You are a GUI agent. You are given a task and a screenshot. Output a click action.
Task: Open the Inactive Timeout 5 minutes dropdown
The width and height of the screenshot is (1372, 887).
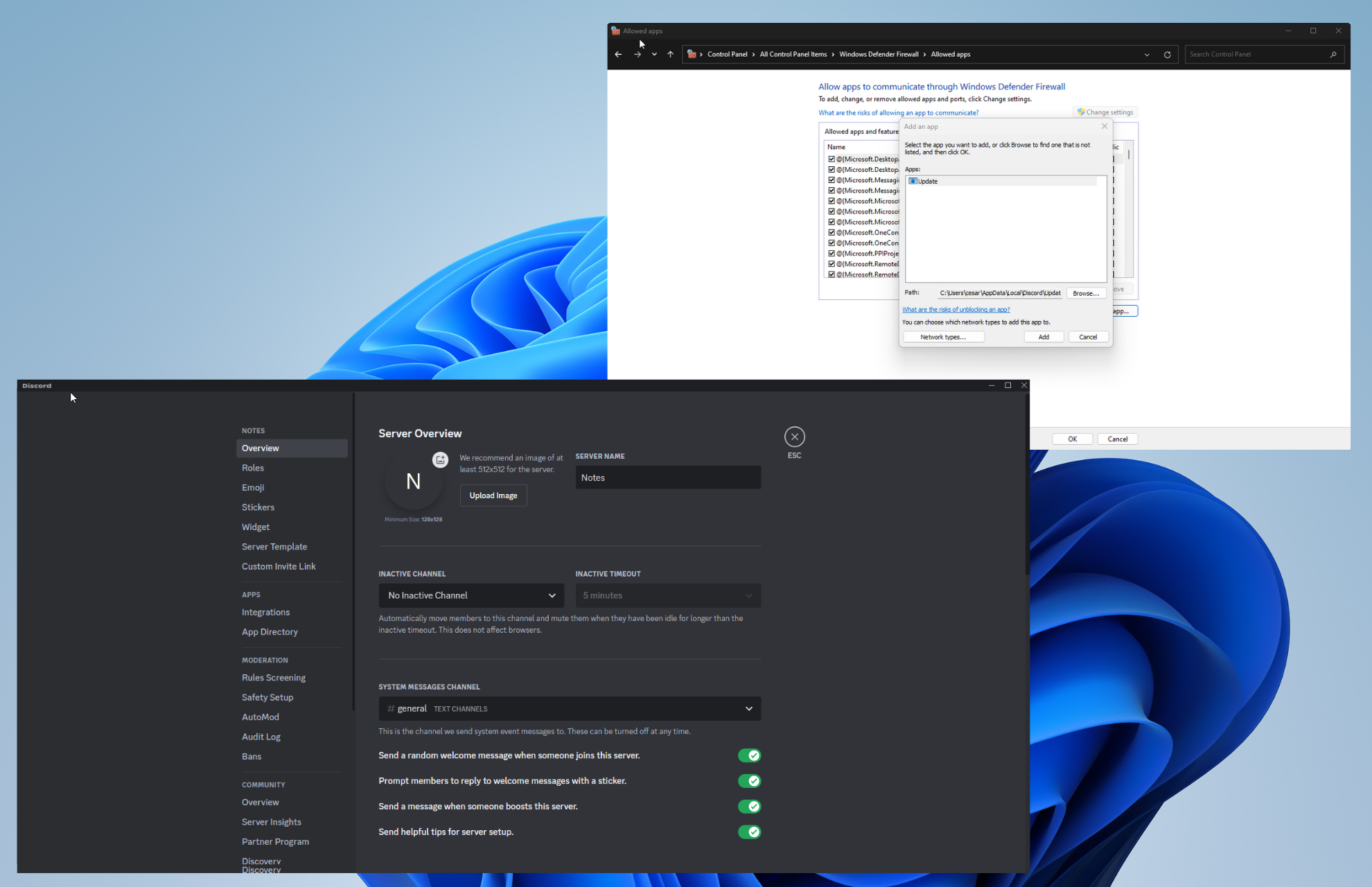668,595
